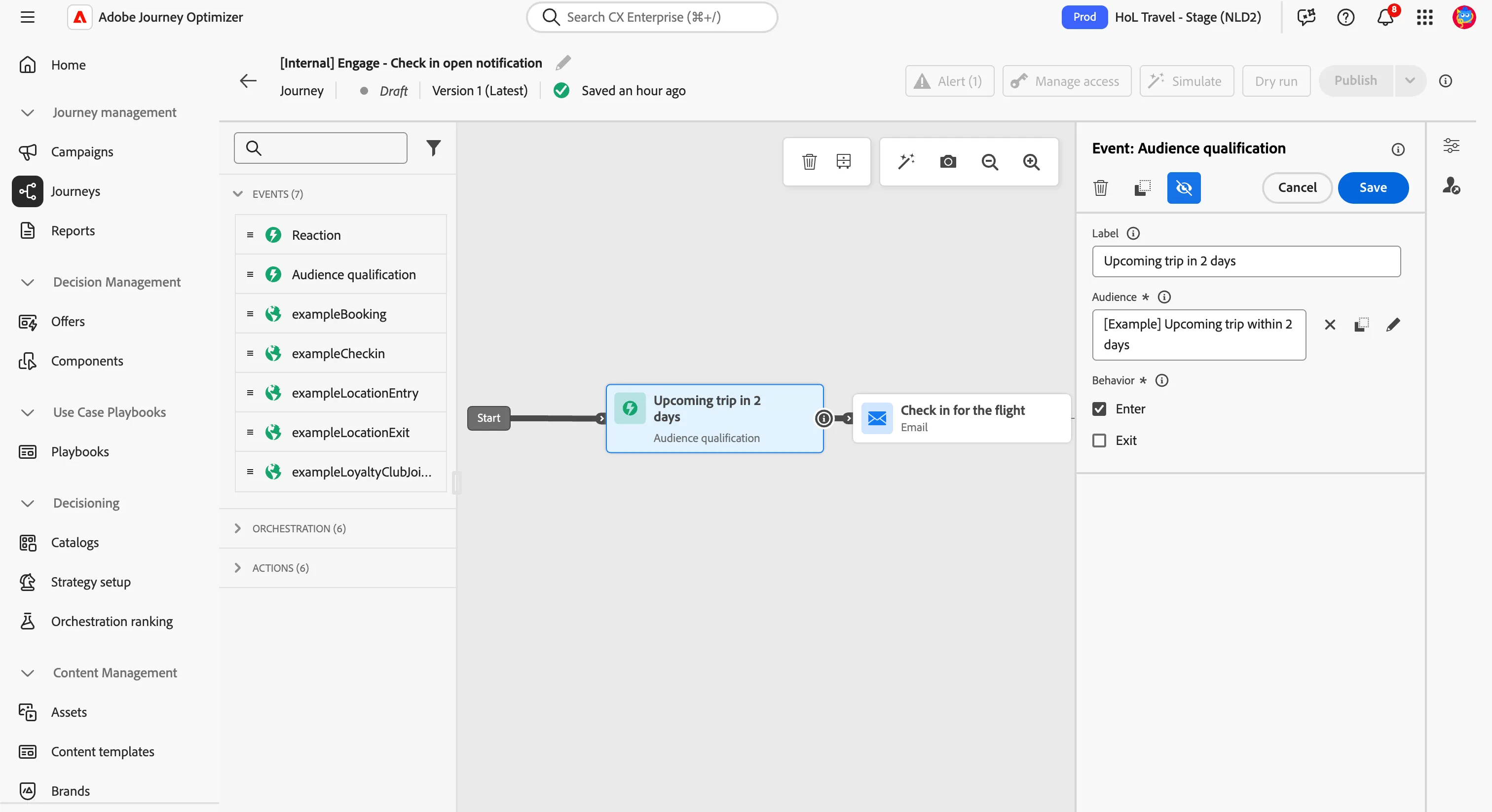
Task: Open Playbooks in left navigation
Action: click(80, 452)
